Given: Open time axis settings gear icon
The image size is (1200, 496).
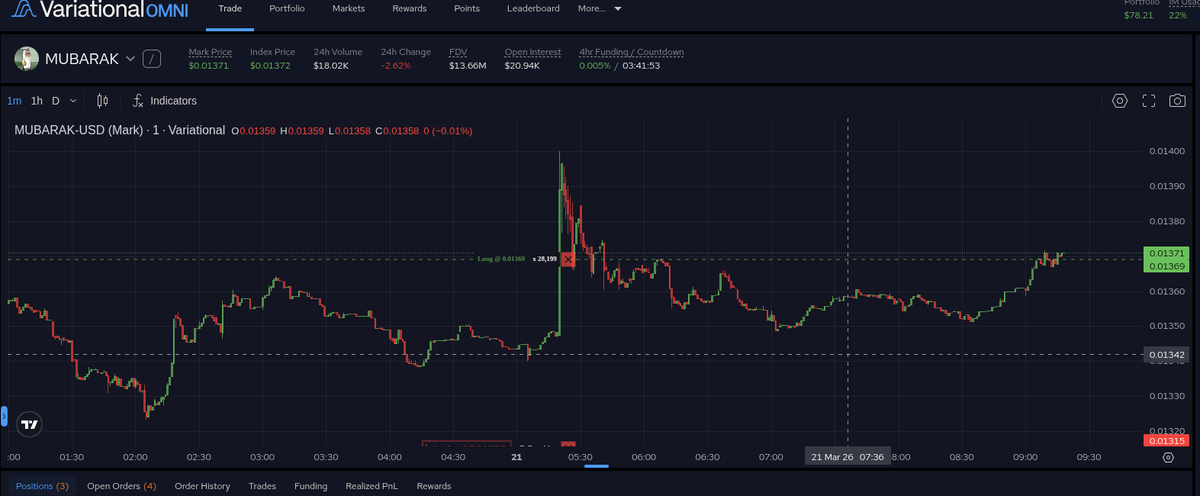Looking at the screenshot, I should click(1167, 457).
